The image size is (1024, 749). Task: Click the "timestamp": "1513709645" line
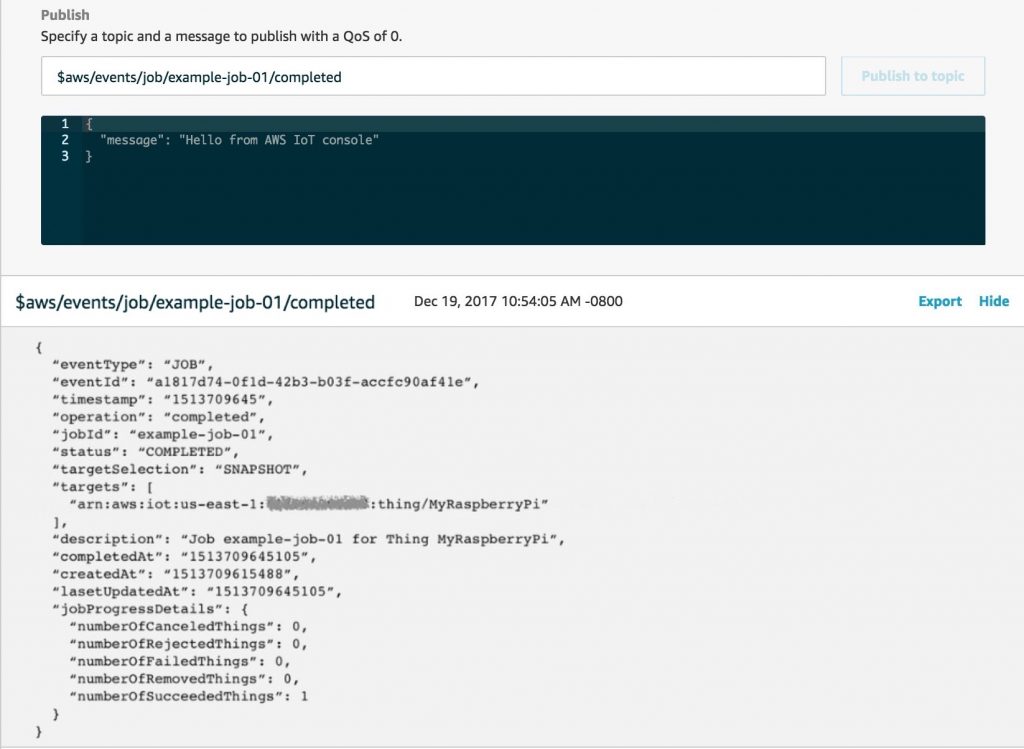tap(163, 400)
